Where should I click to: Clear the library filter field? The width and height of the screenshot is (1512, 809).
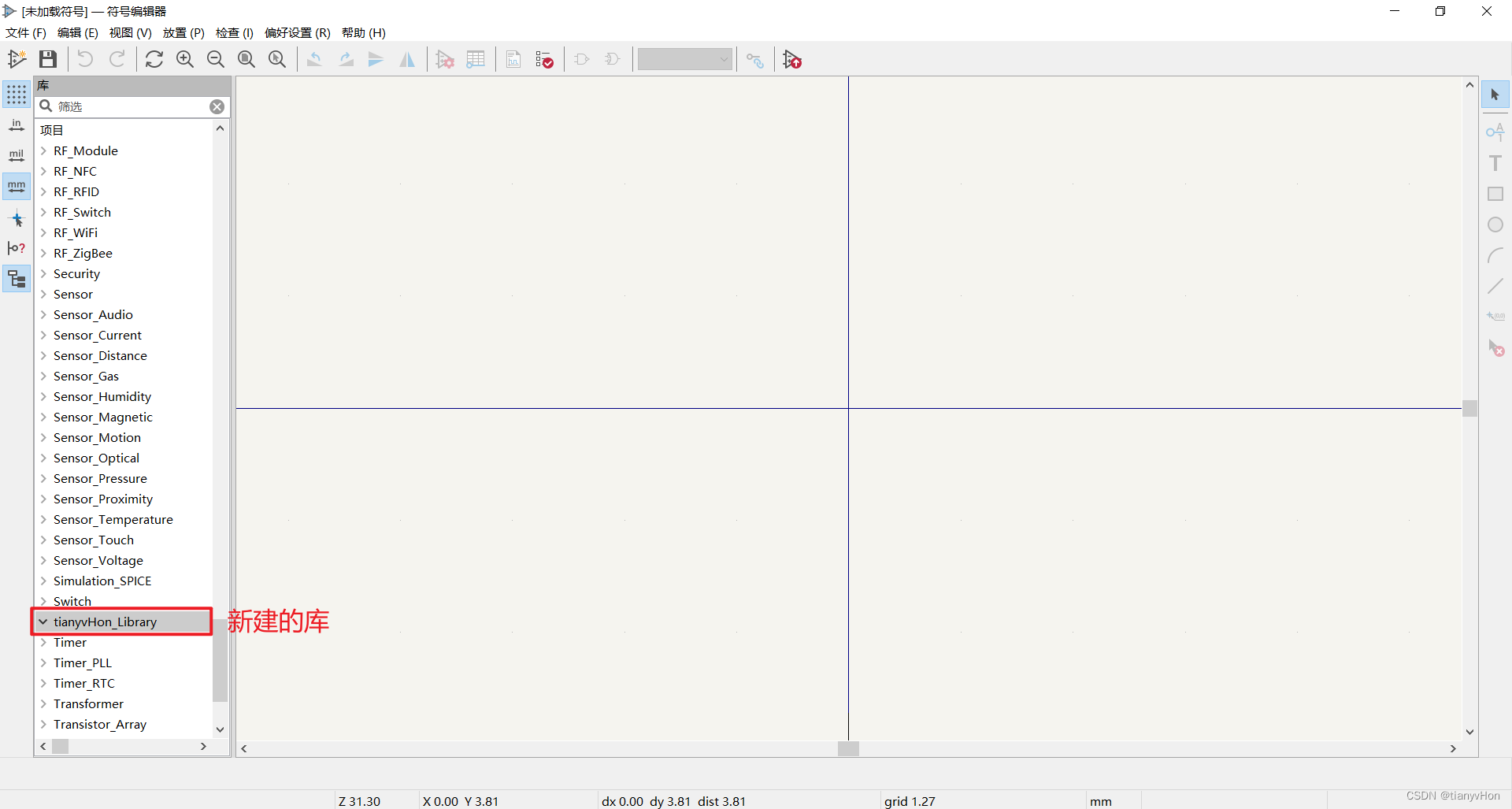(x=217, y=106)
